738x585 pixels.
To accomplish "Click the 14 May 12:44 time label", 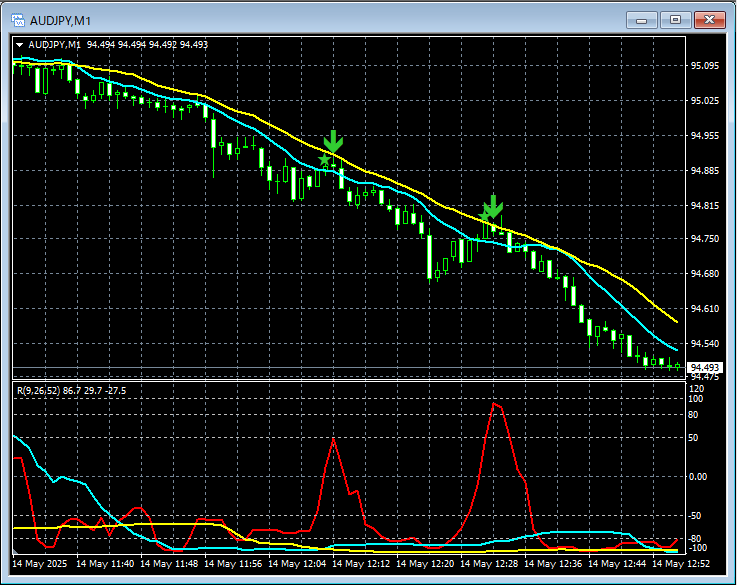I will pyautogui.click(x=617, y=563).
